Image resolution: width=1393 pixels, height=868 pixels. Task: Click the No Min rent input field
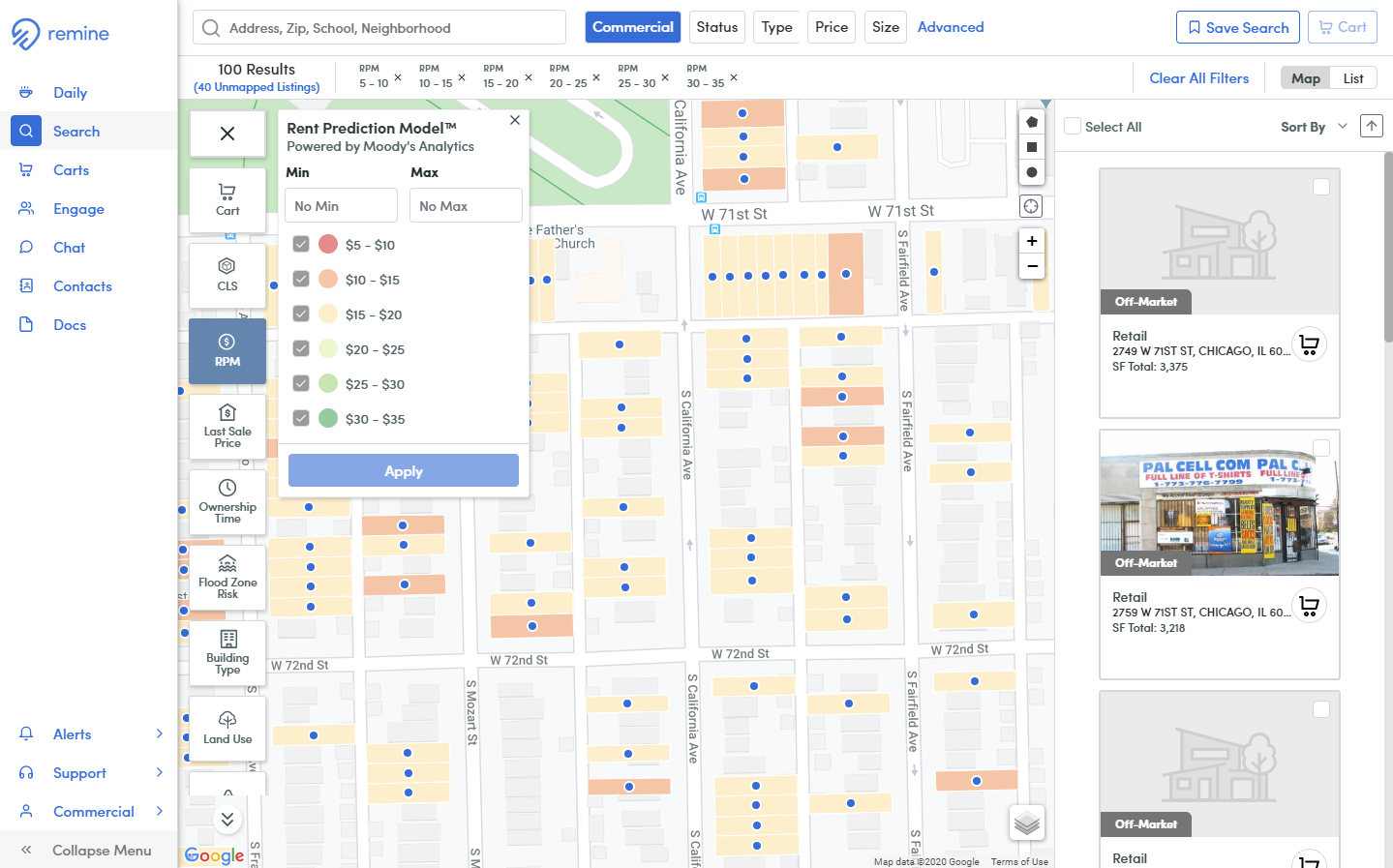tap(341, 206)
